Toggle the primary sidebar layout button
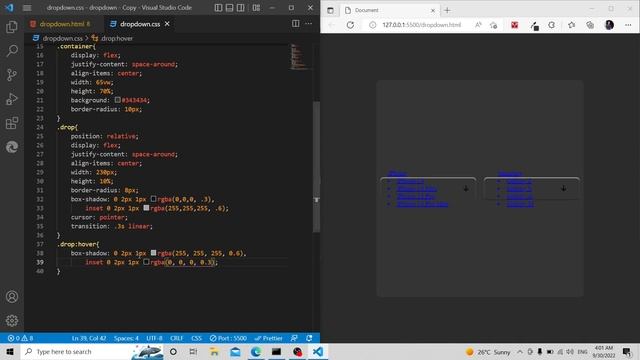The width and height of the screenshot is (640, 360). point(219,8)
